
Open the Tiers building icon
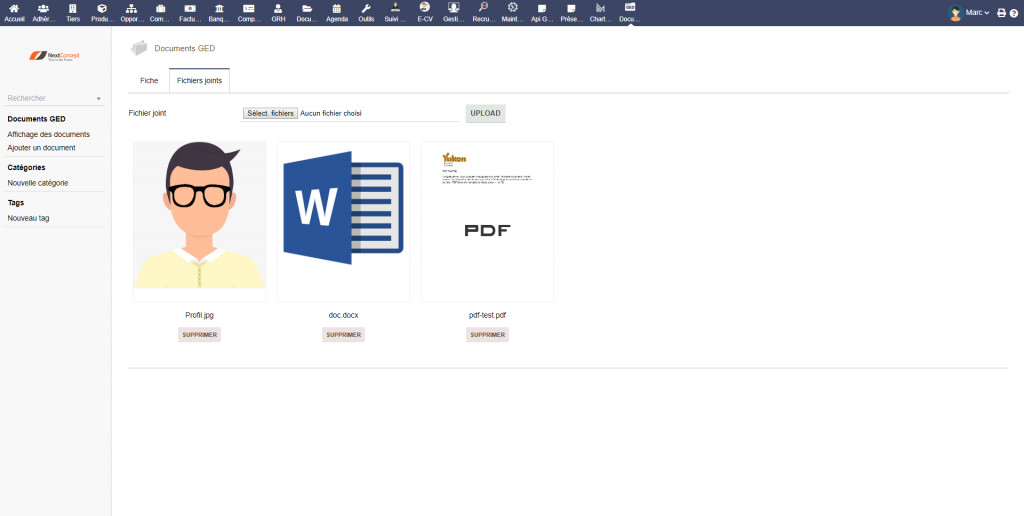[x=72, y=8]
